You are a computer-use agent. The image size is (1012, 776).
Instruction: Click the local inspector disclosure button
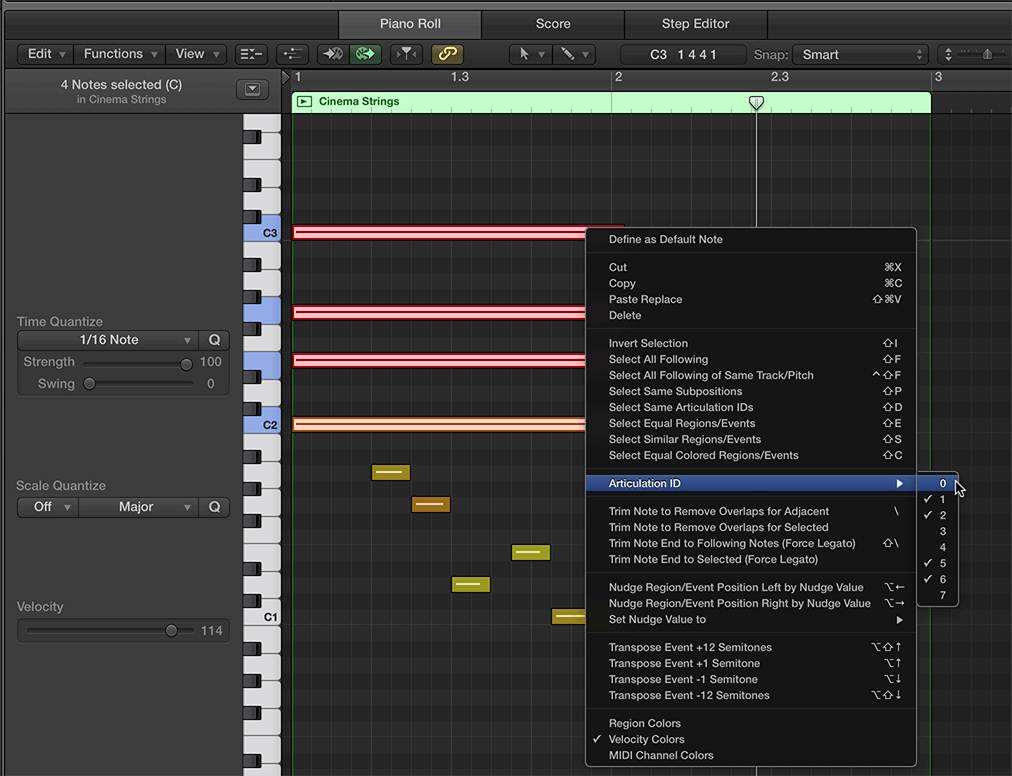pyautogui.click(x=252, y=89)
